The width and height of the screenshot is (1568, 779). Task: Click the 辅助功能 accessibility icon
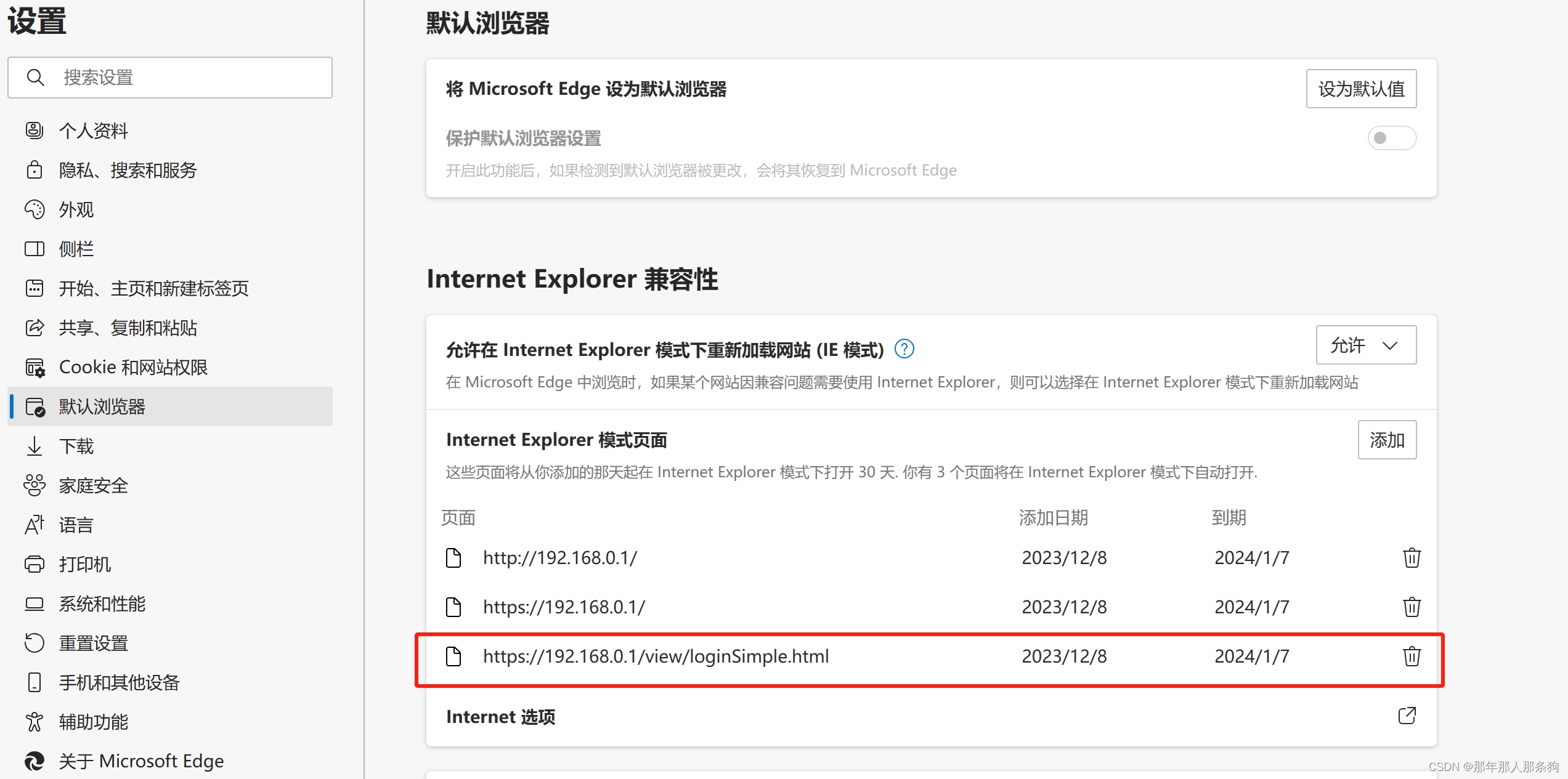pos(35,722)
